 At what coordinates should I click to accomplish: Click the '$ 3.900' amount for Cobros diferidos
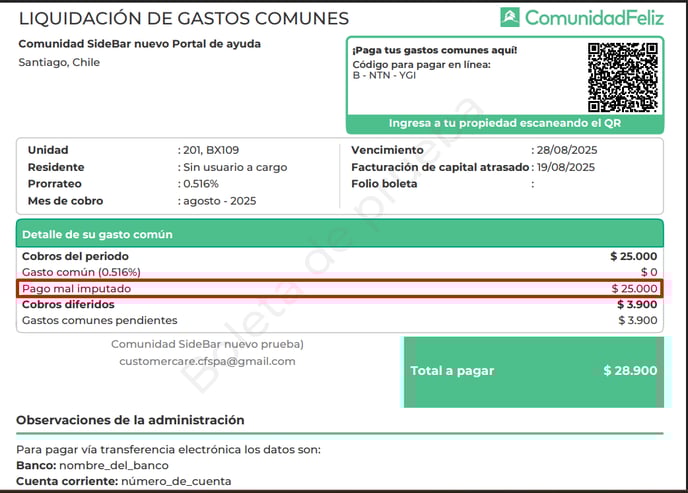click(637, 304)
